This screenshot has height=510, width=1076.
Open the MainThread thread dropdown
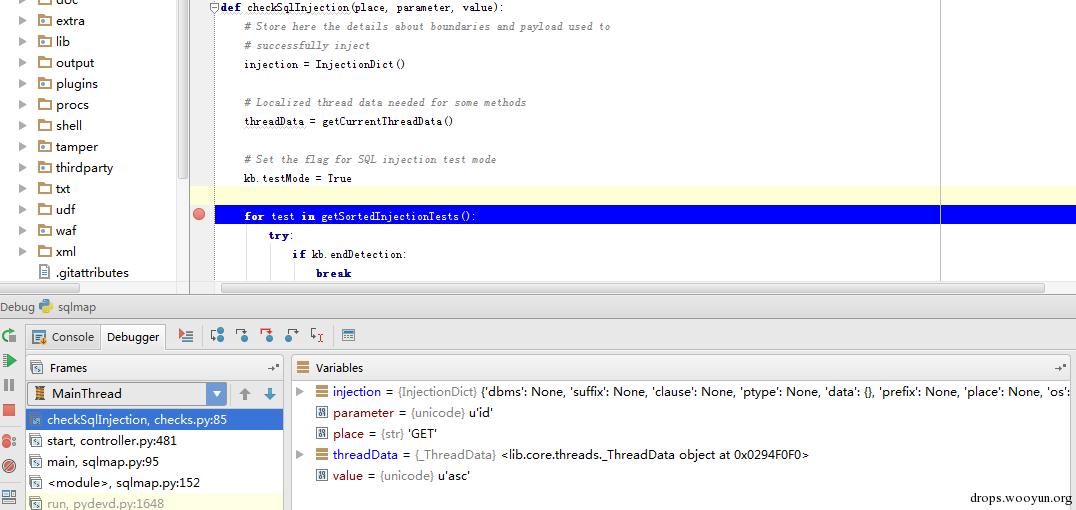[217, 394]
